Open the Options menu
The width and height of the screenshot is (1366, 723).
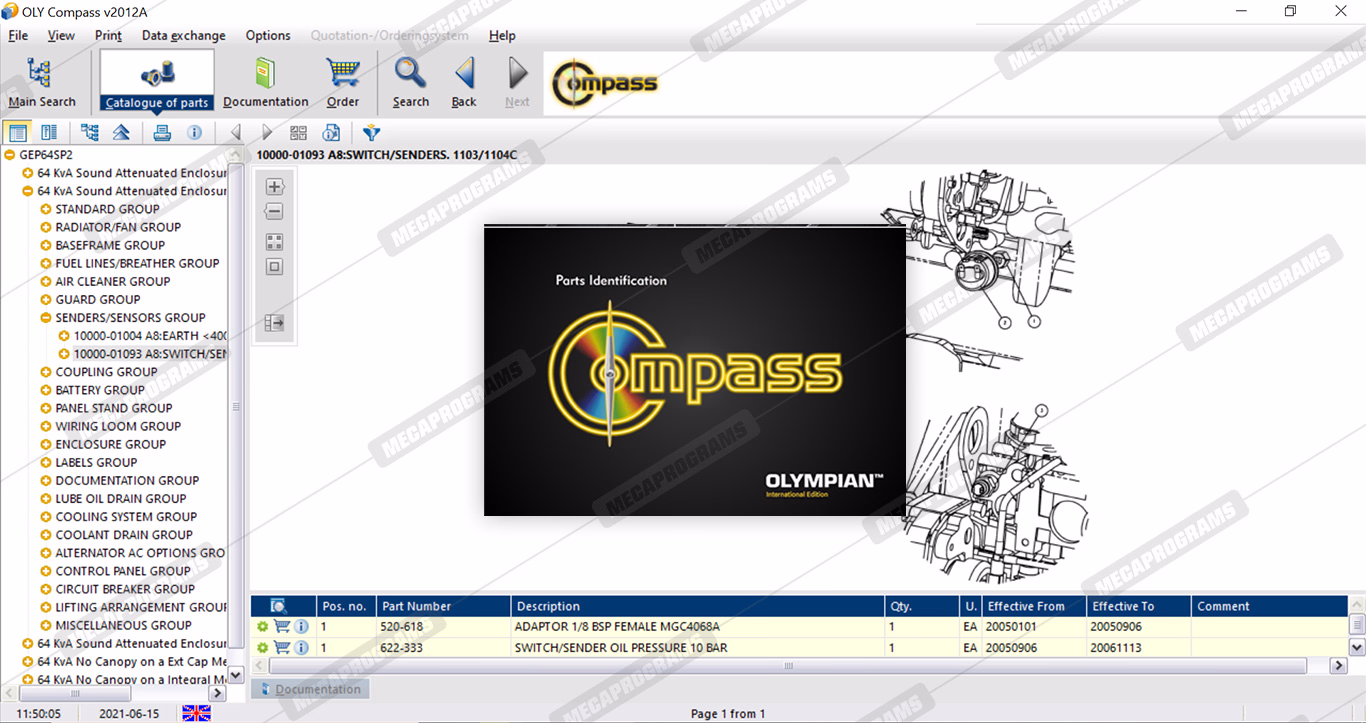tap(268, 36)
